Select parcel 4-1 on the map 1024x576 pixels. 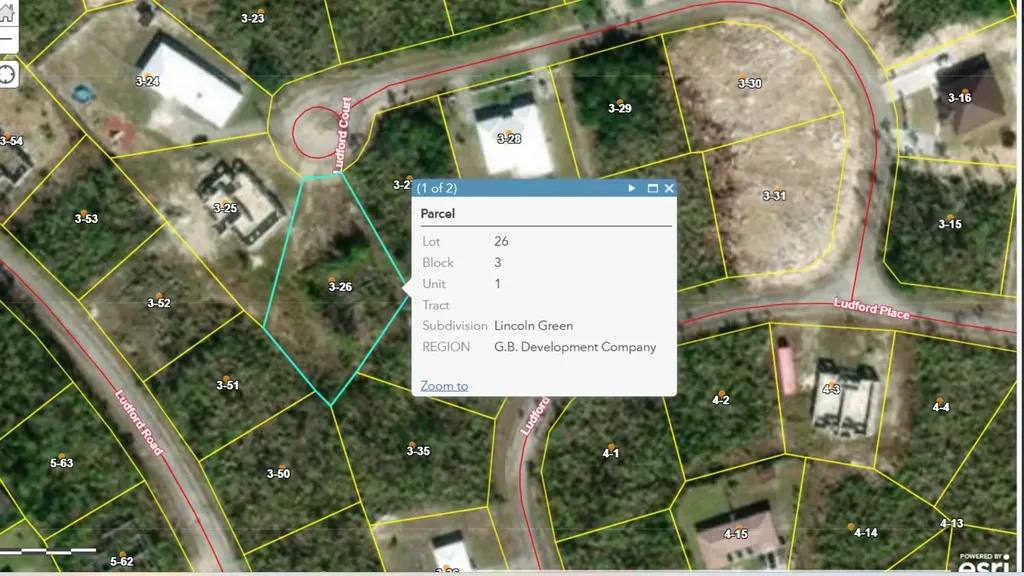[611, 453]
